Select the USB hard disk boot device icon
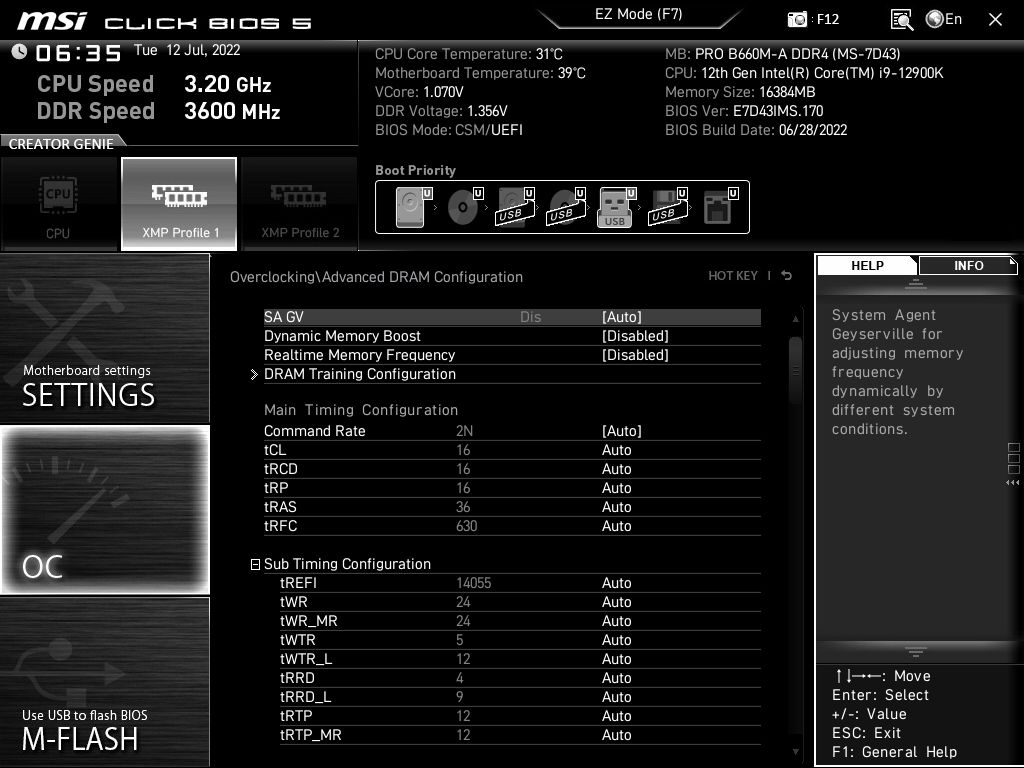Screen dimensions: 1024x768 [x=516, y=207]
